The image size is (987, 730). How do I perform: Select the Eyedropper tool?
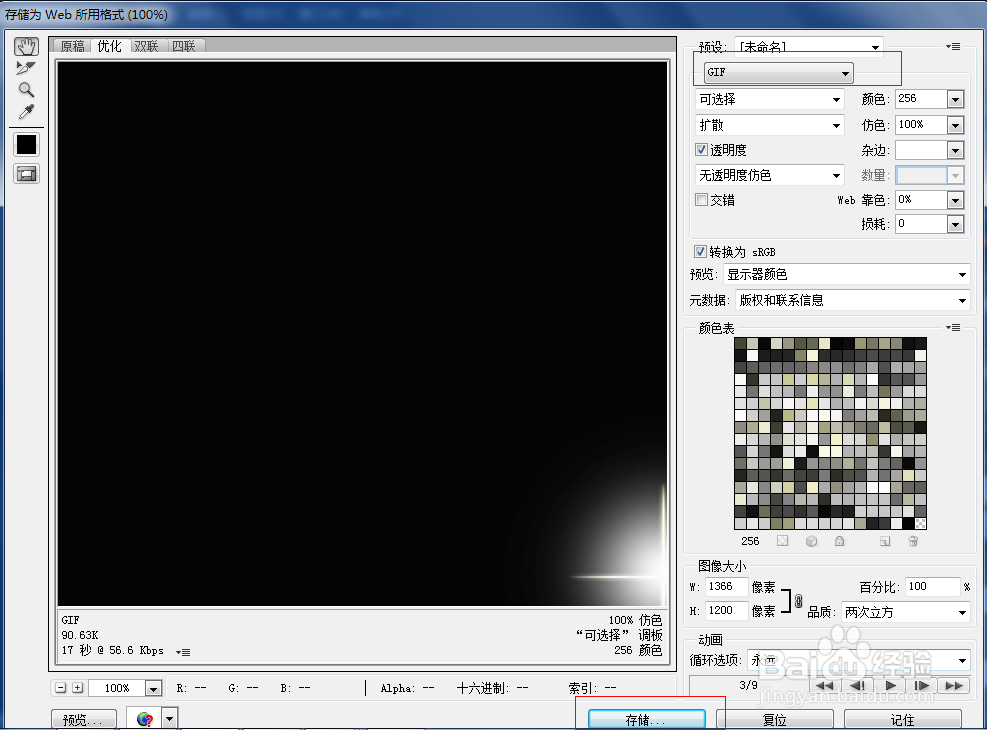coord(26,111)
